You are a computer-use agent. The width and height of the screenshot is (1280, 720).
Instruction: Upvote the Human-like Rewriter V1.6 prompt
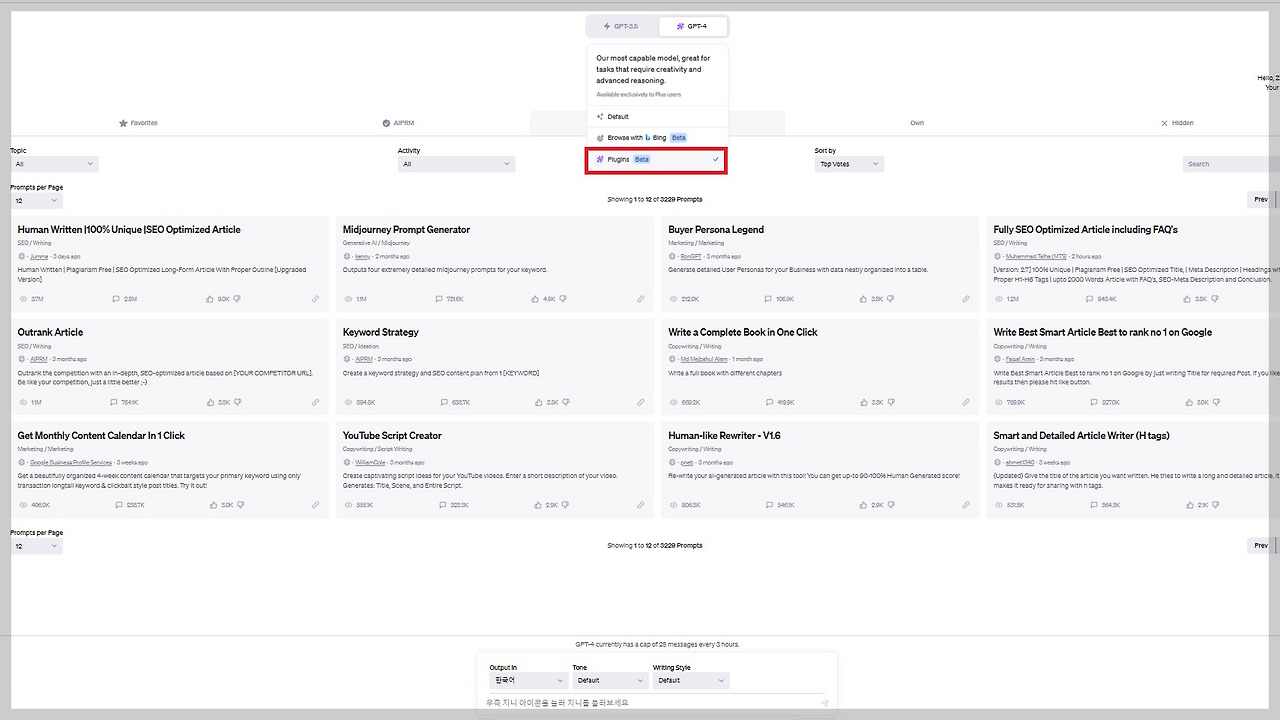click(x=862, y=505)
